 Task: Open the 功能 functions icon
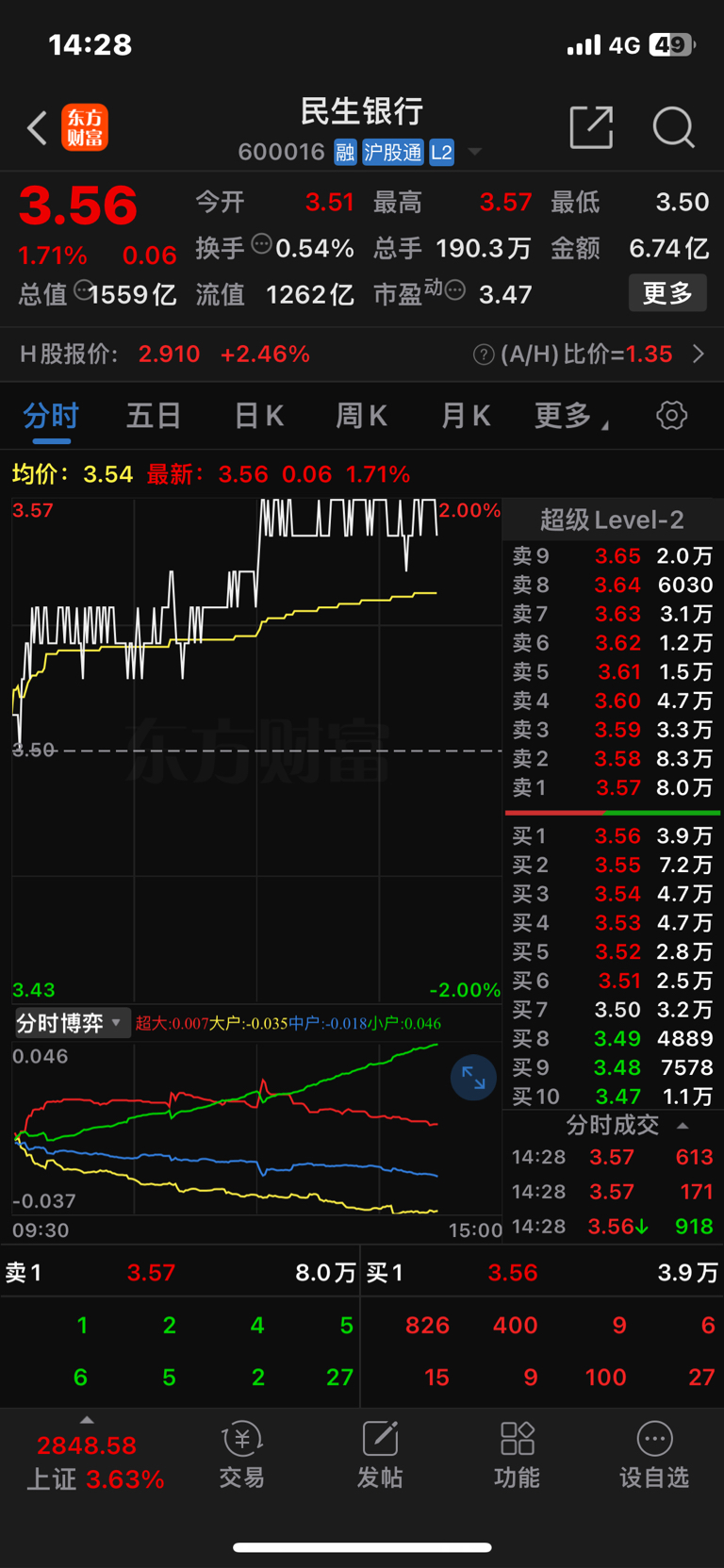[517, 1456]
